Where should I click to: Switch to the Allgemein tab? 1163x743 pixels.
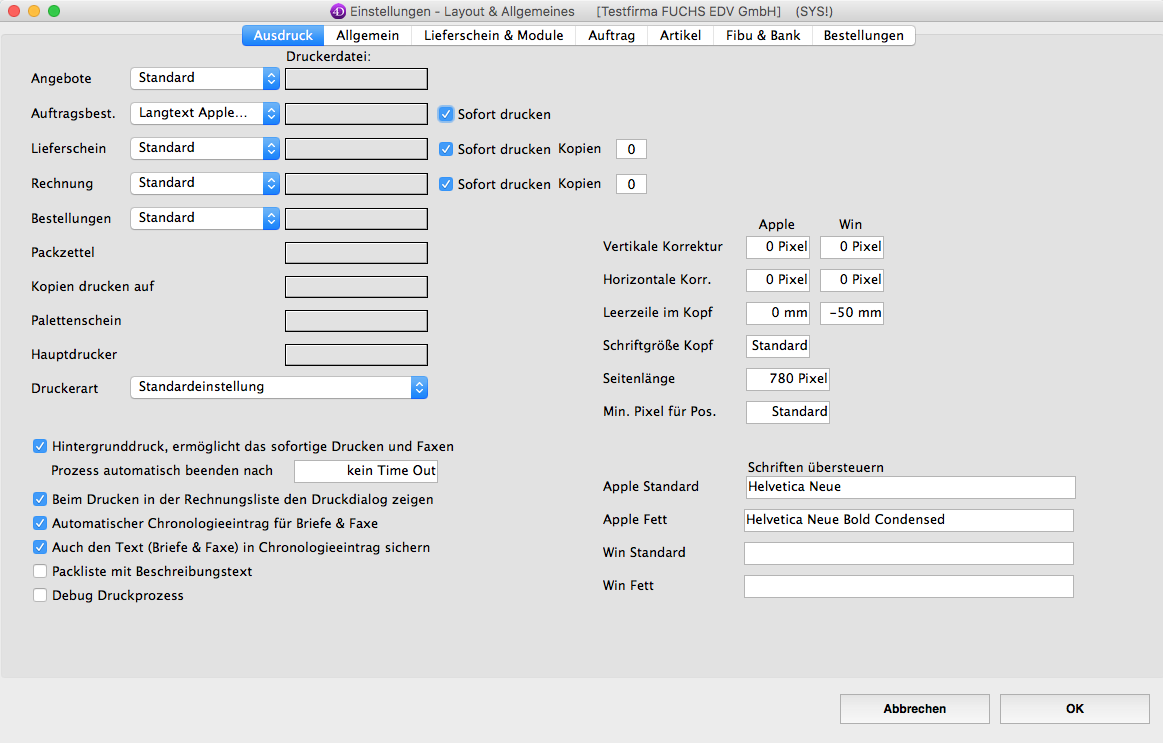(x=367, y=35)
